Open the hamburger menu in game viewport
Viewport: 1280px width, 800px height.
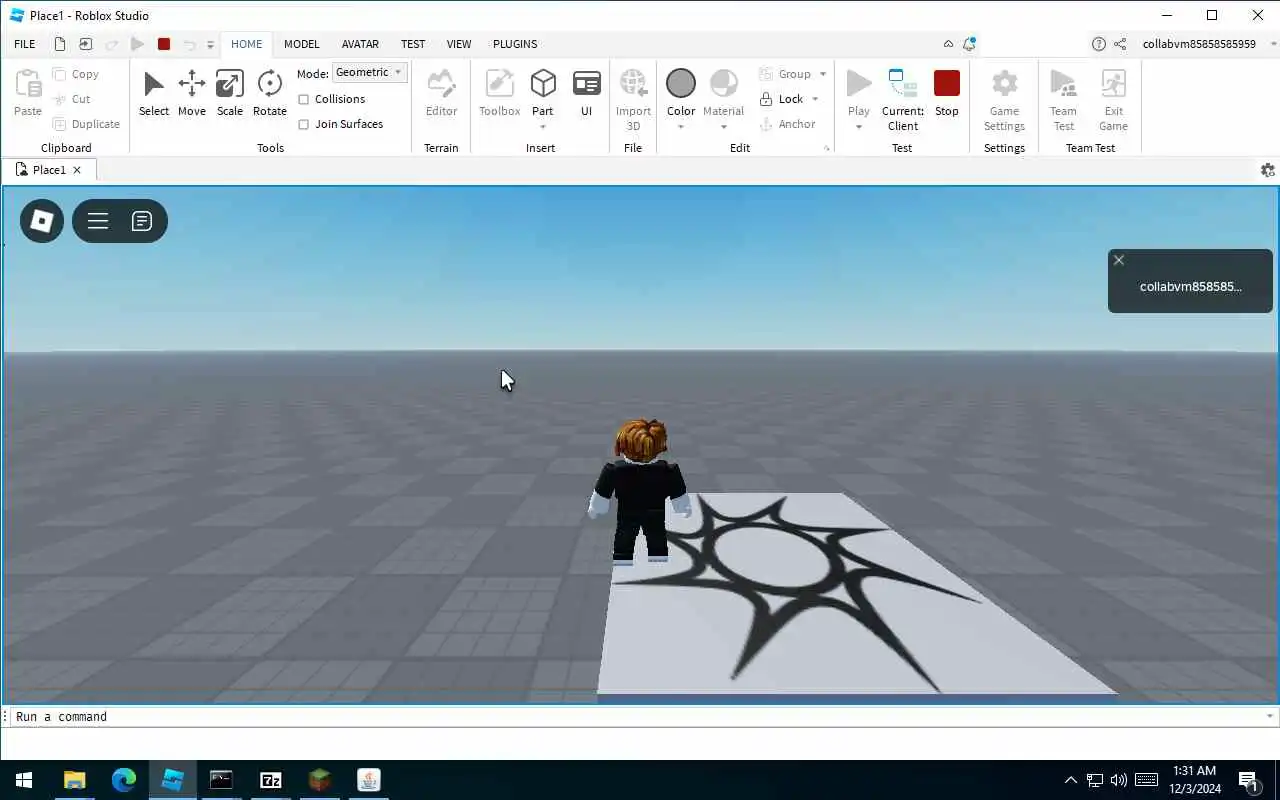pyautogui.click(x=98, y=221)
